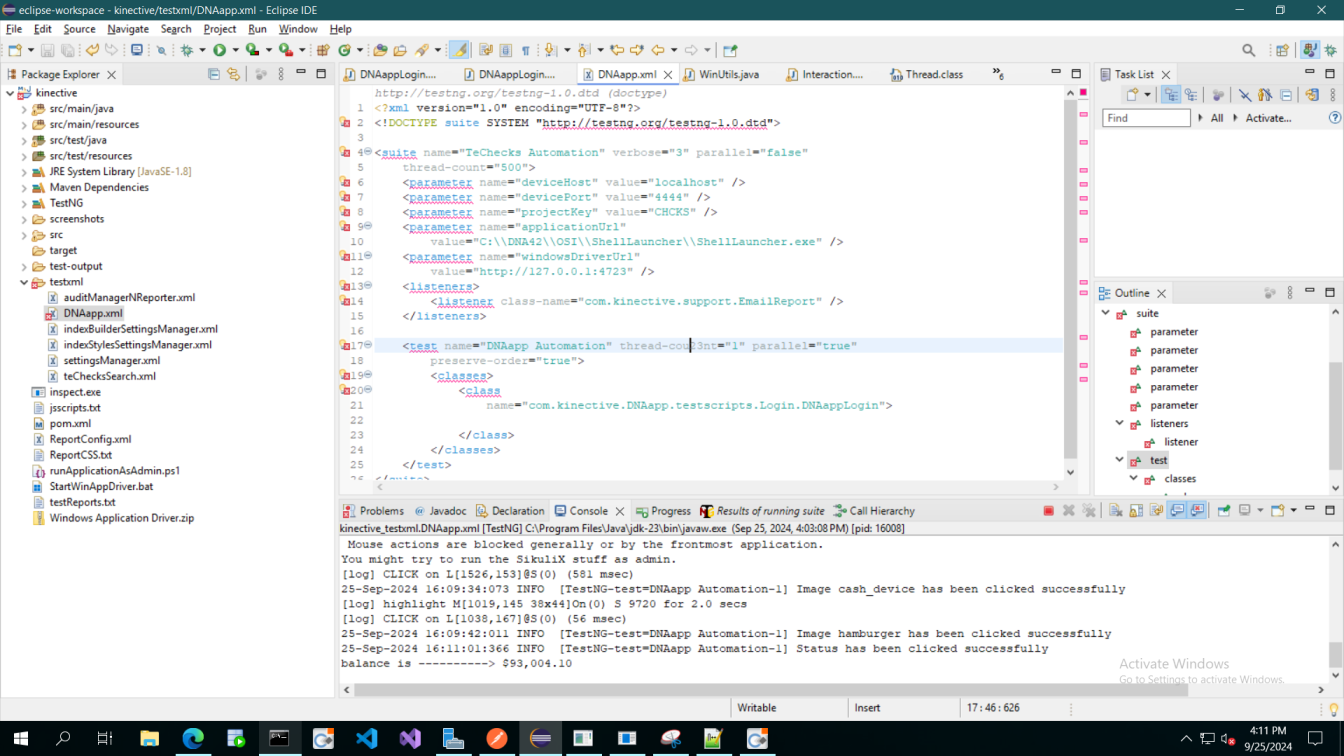Click the Activate... link in Task List
Screen dimensions: 1344x756
[1267, 118]
